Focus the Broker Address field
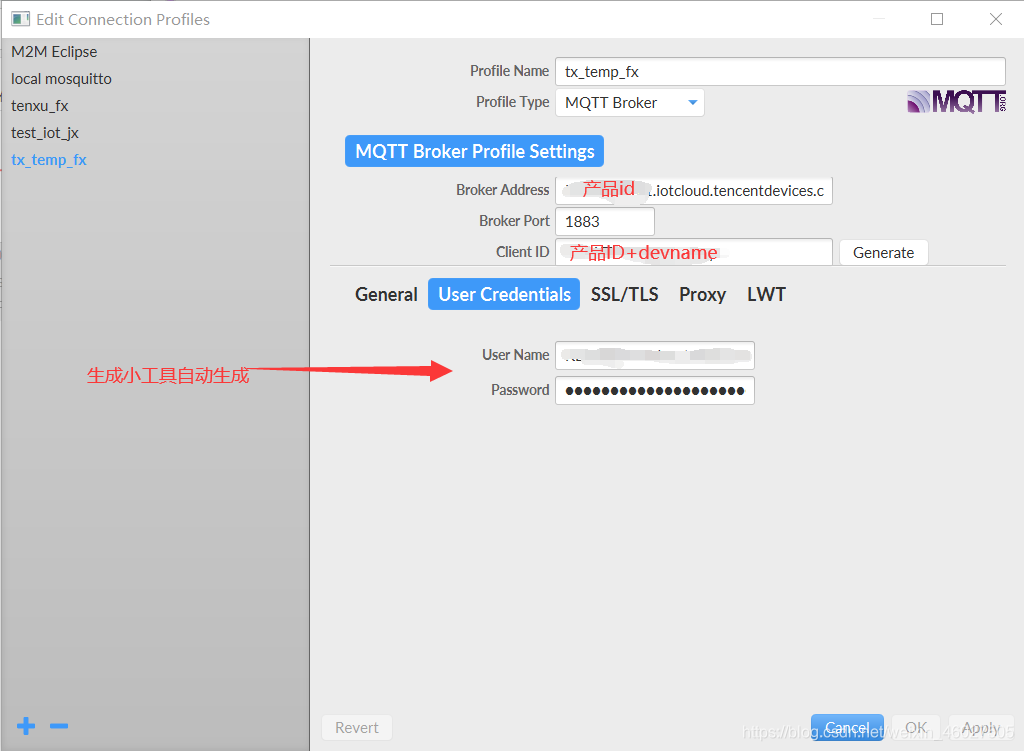 (694, 191)
